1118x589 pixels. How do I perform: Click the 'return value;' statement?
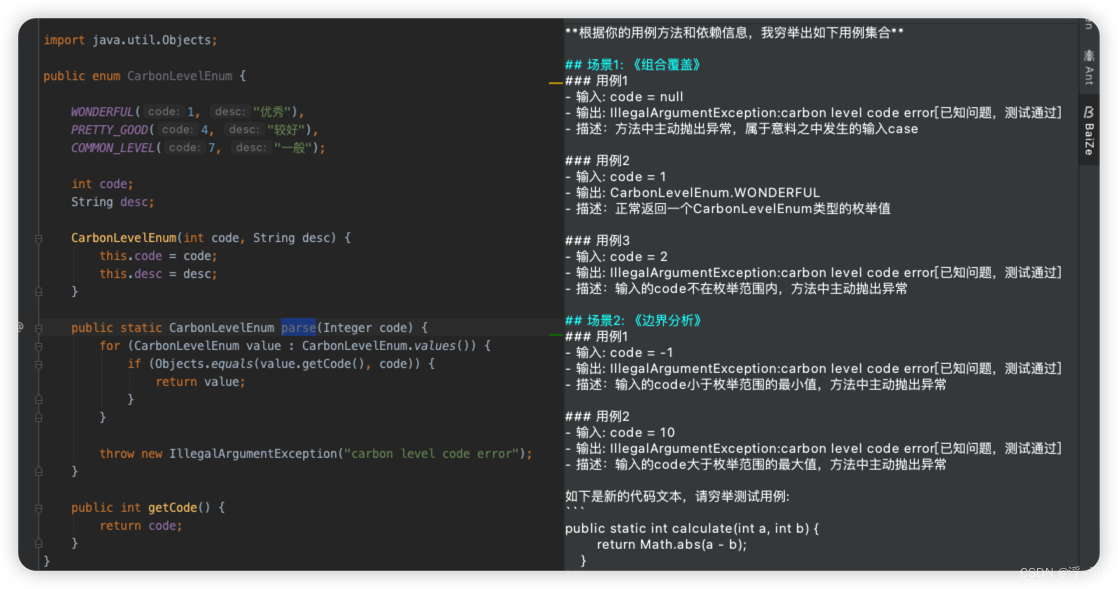(200, 382)
